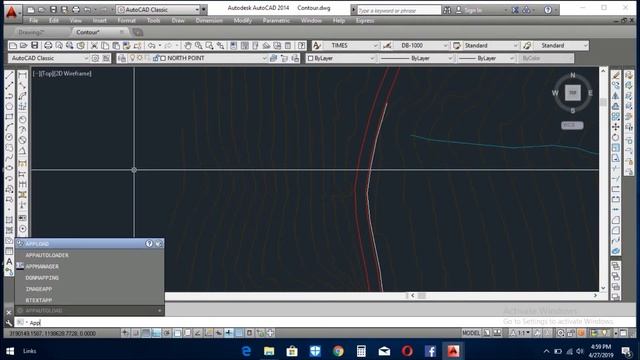The height and width of the screenshot is (360, 640).
Task: Toggle Ortho Mode in status bar
Action: 156,333
